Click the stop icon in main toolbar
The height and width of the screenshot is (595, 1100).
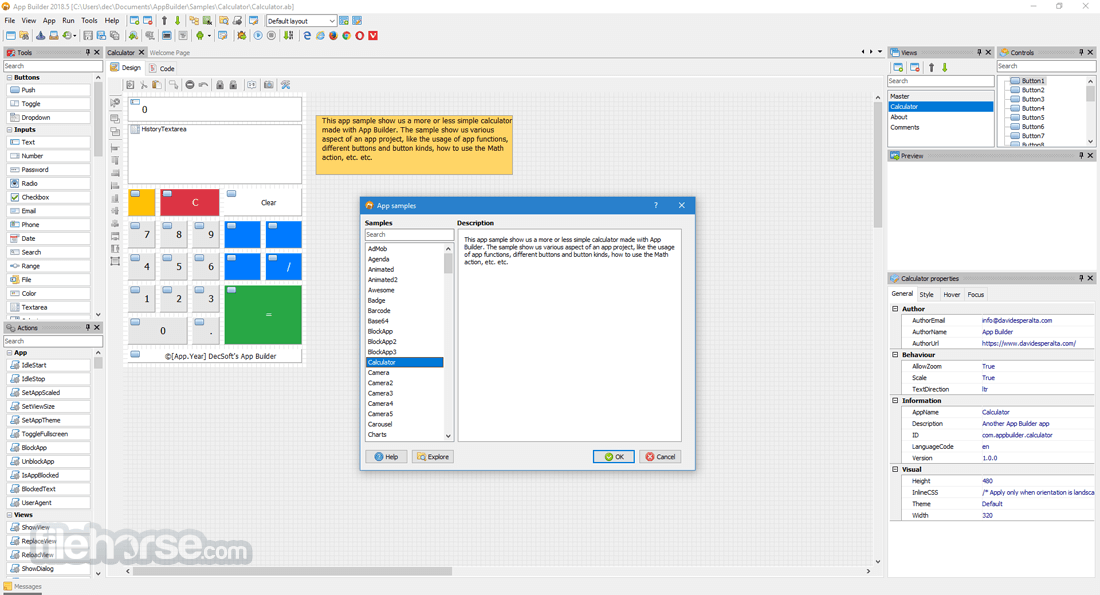[x=271, y=35]
